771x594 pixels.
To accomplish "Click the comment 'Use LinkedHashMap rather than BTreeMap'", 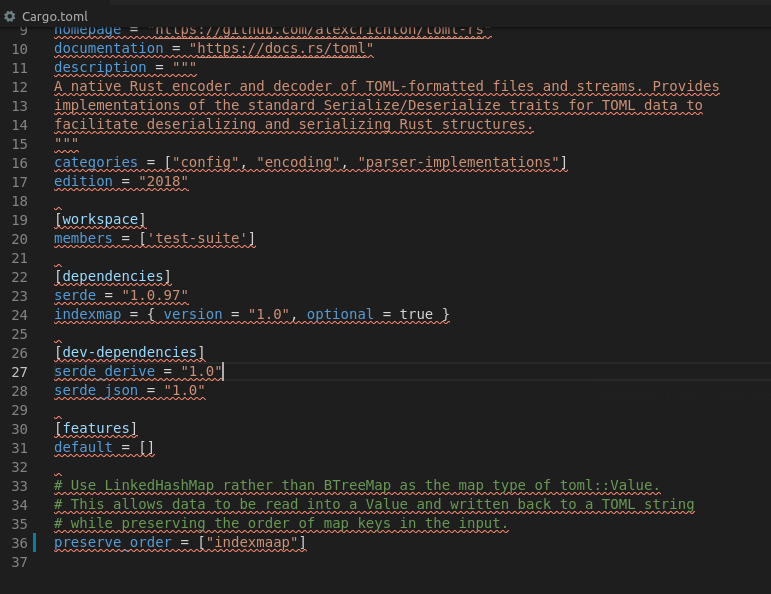I will tap(231, 485).
